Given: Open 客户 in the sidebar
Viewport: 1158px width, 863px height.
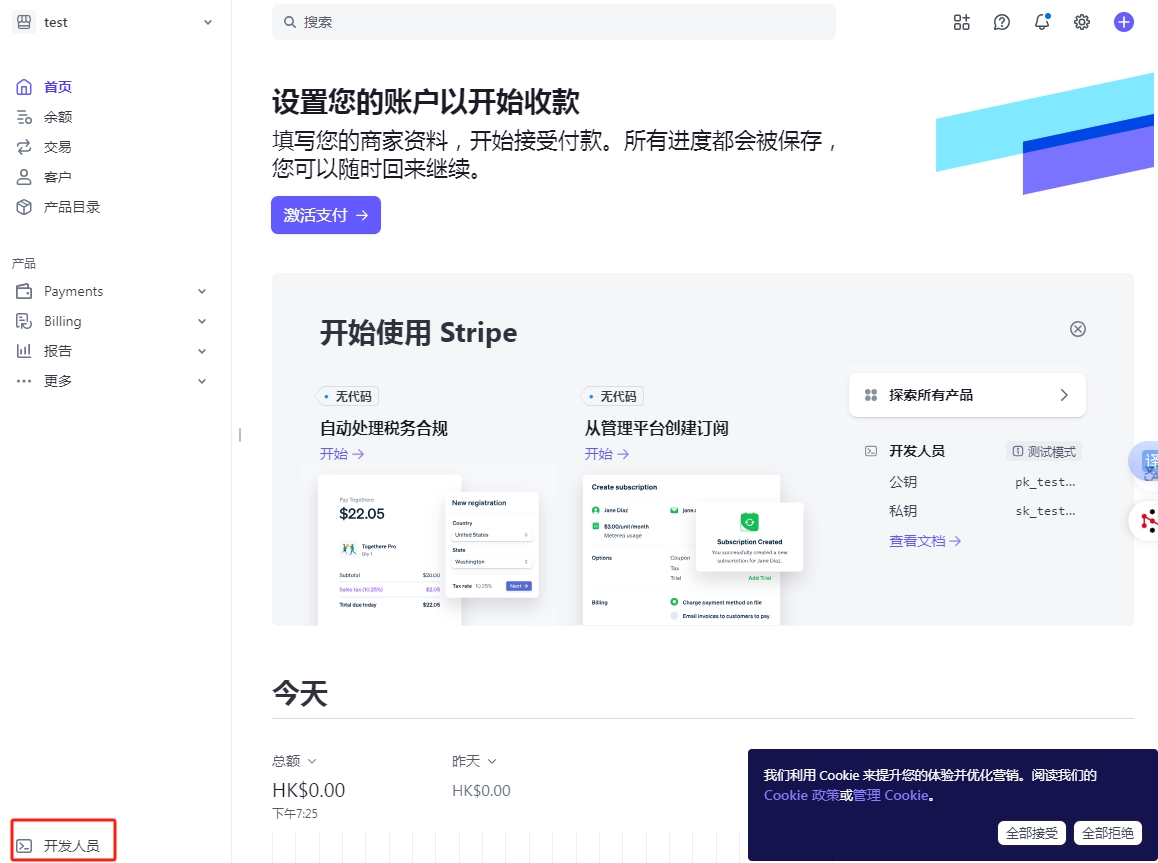Looking at the screenshot, I should [x=58, y=177].
